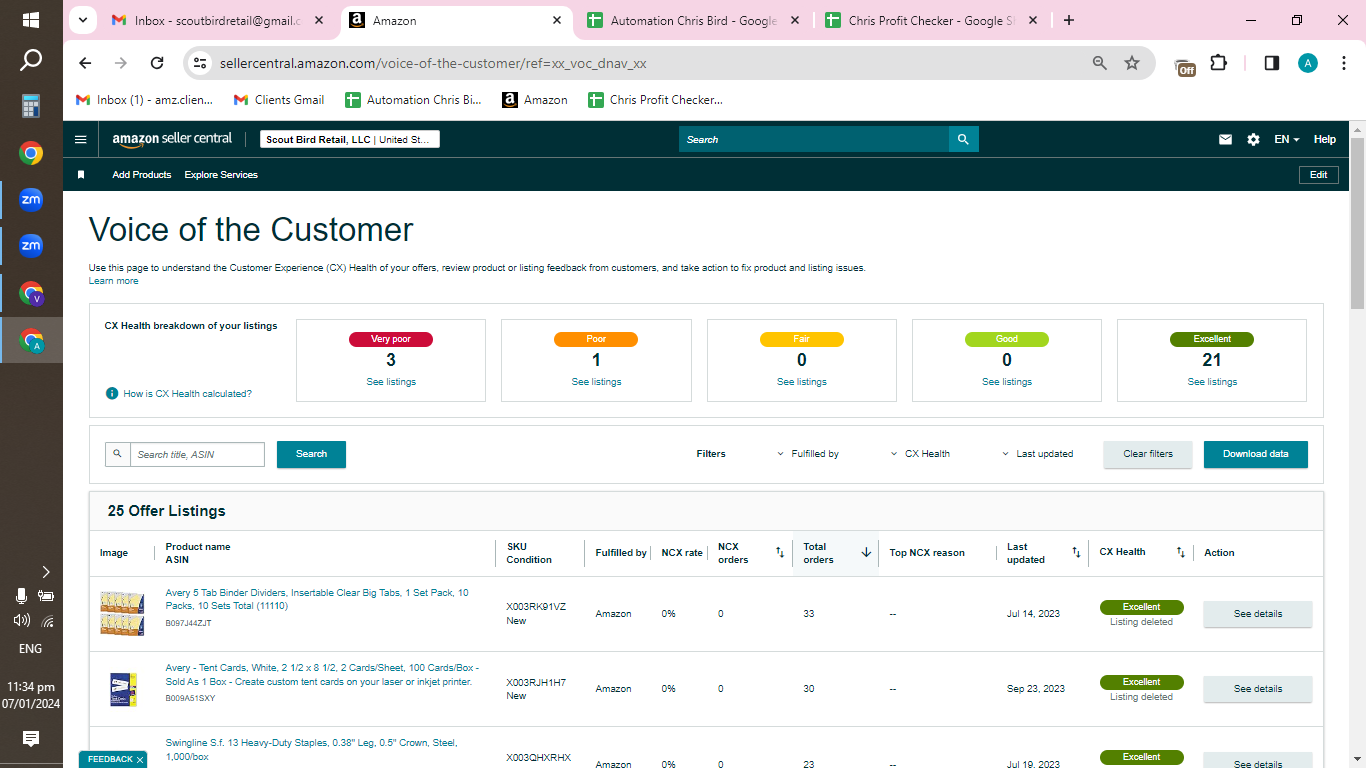Screen dimensions: 1366x768
Task: Click the Edit button on the favorites bar
Action: [x=1318, y=175]
